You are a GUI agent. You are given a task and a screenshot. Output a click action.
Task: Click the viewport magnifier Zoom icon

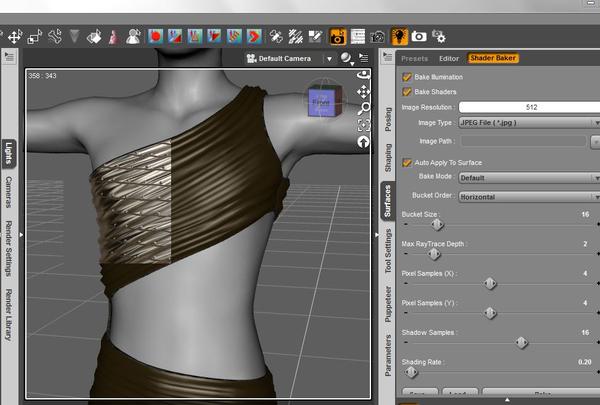[x=363, y=109]
